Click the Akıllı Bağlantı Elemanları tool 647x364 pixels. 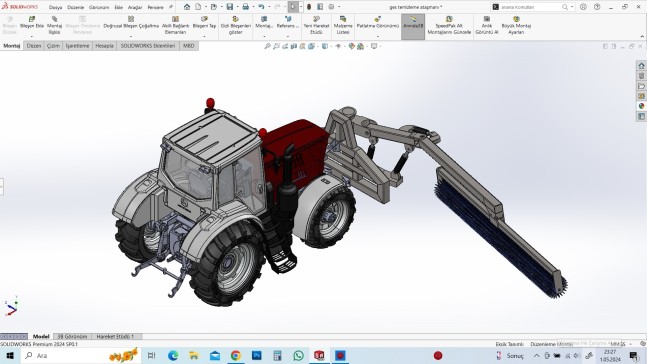pyautogui.click(x=175, y=25)
